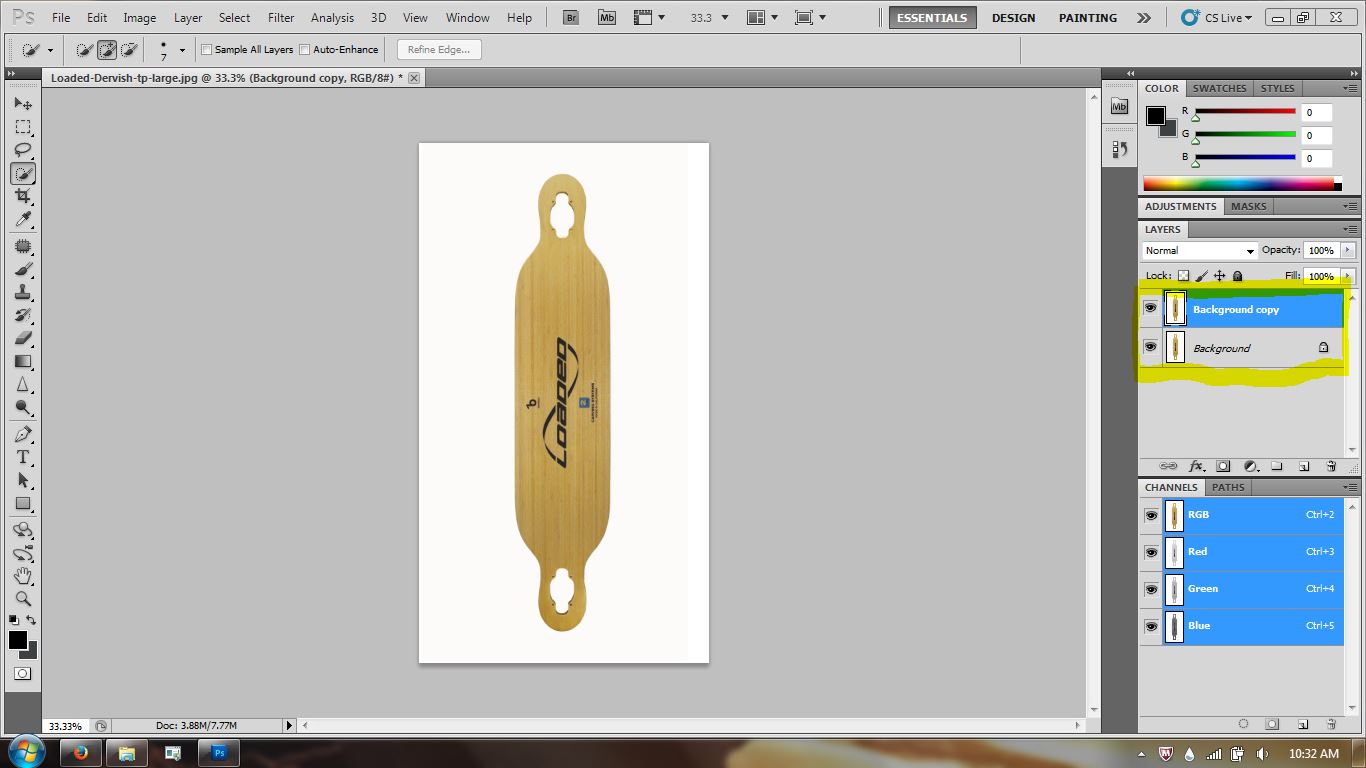This screenshot has width=1366, height=768.
Task: Activate the Crop tool
Action: [x=22, y=196]
